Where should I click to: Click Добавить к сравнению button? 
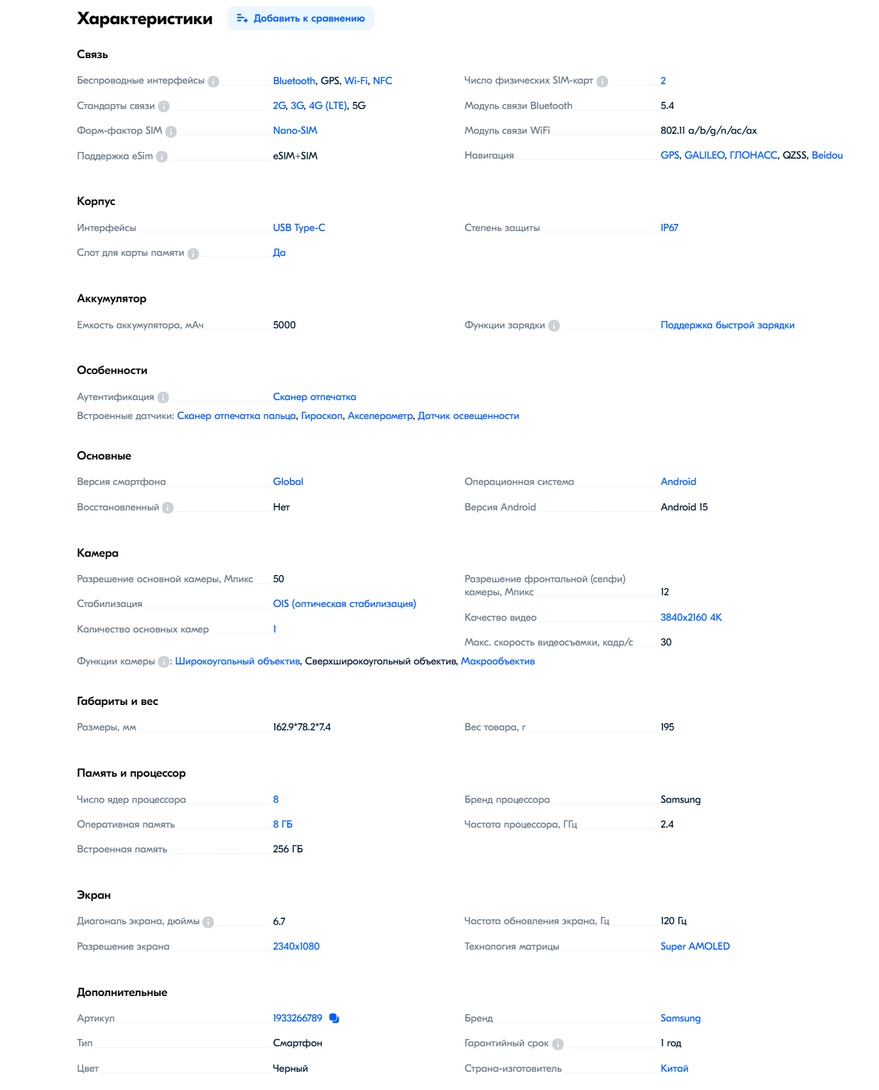coord(300,19)
